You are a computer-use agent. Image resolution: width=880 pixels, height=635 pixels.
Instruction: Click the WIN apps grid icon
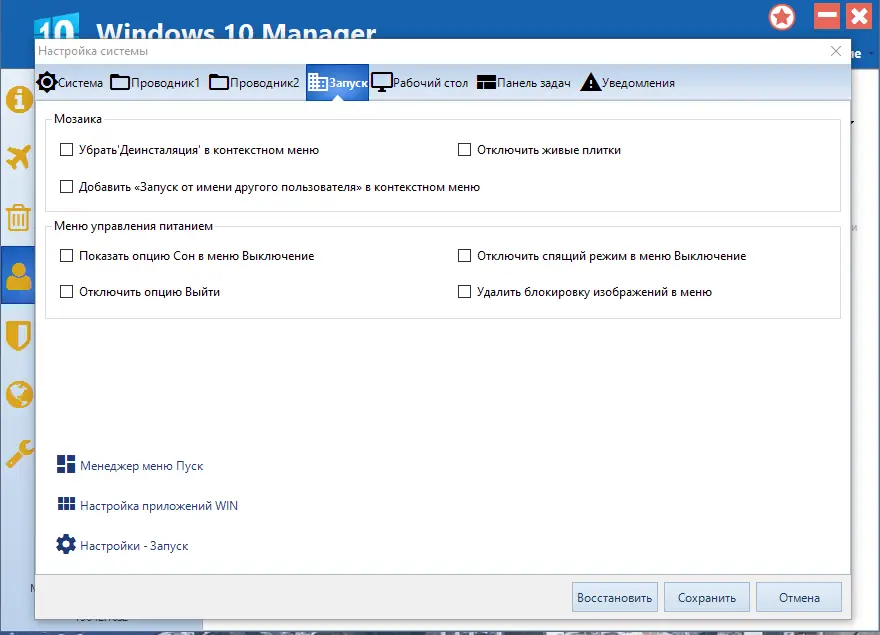[66, 504]
